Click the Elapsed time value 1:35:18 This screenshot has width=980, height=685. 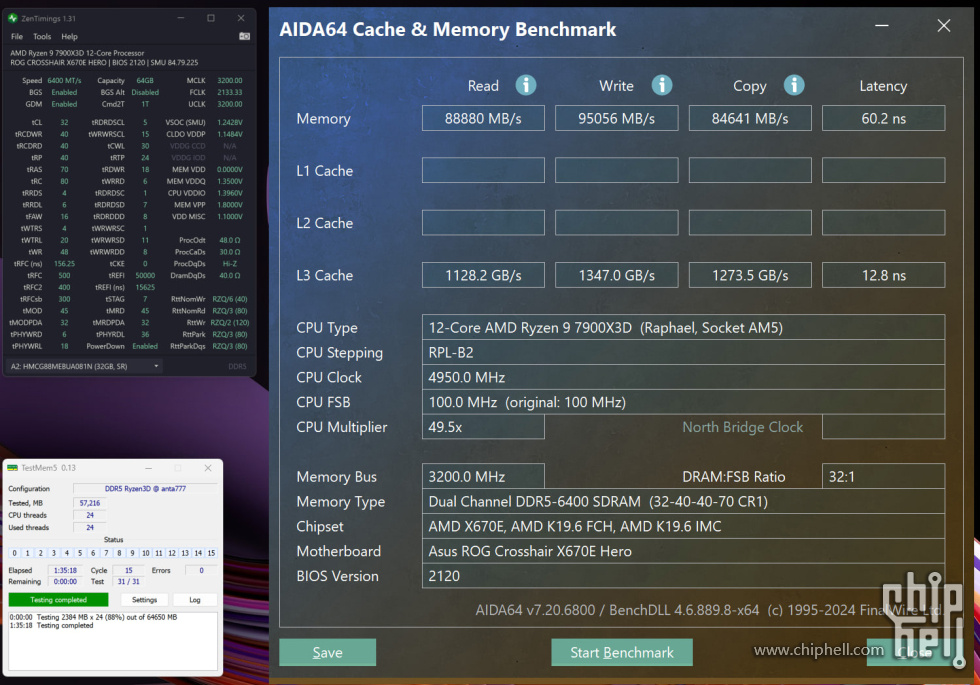[x=65, y=571]
